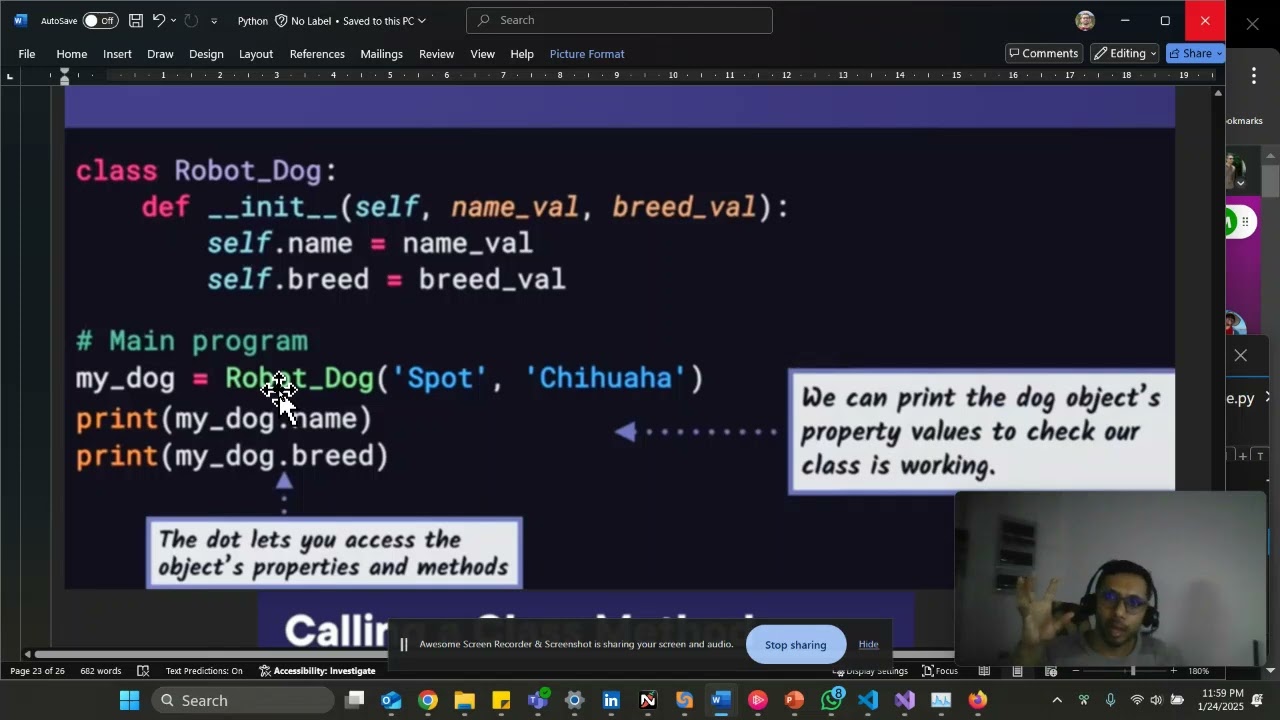Click the proofing check icon in status bar
The height and width of the screenshot is (720, 1280).
coord(143,671)
